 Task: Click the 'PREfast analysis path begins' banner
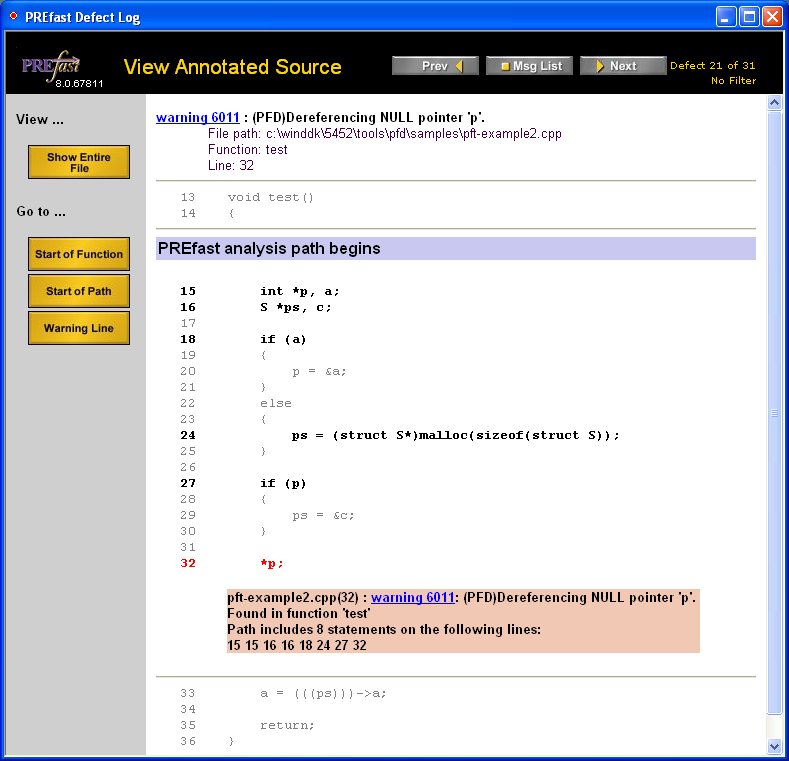tap(456, 249)
